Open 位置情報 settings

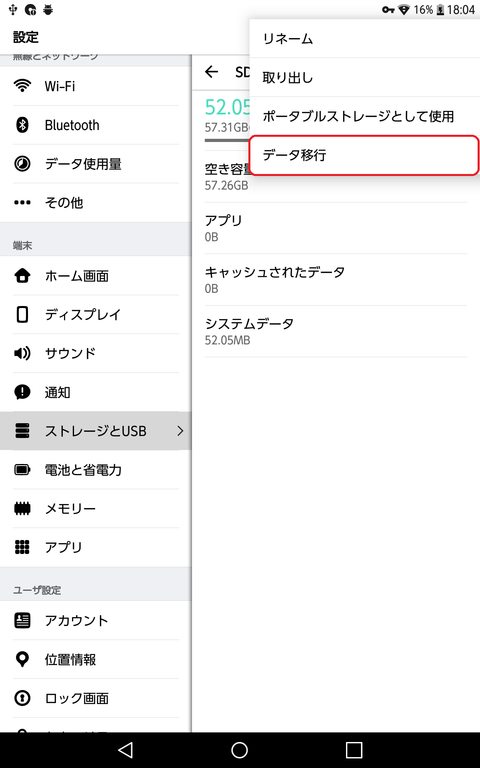pos(96,659)
